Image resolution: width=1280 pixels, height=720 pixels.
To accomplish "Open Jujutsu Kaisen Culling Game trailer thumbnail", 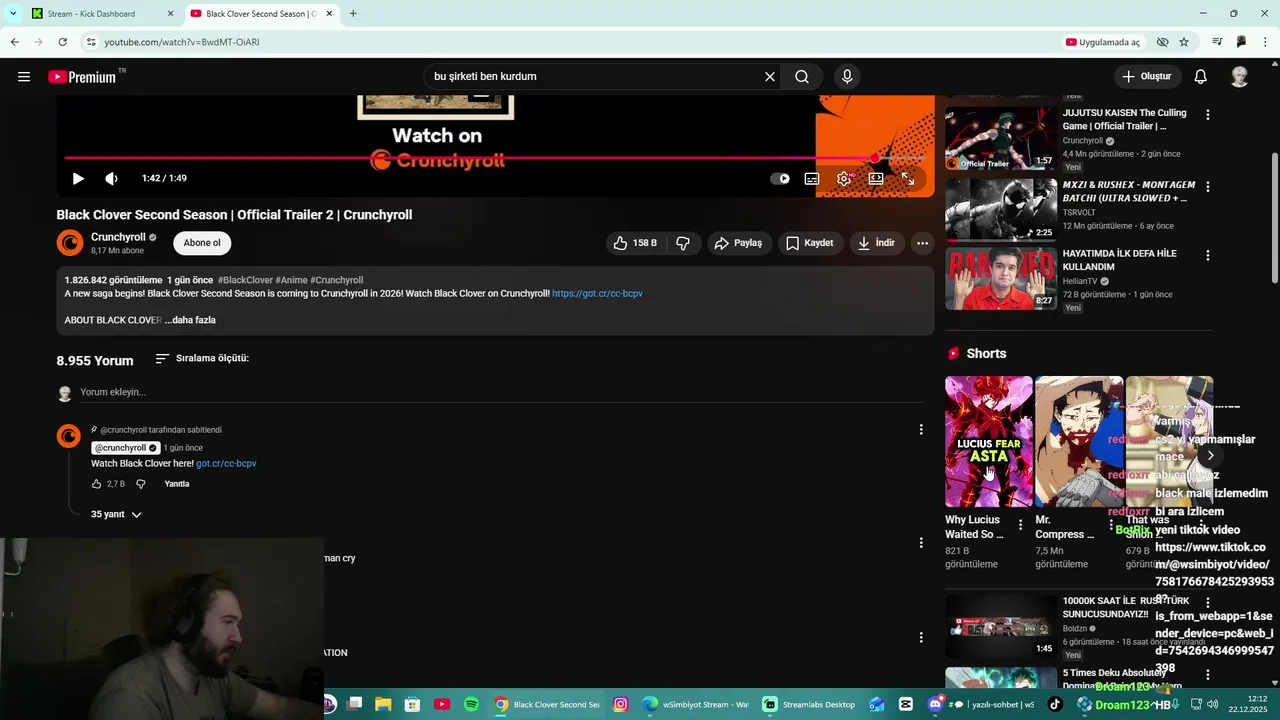I will [x=1001, y=138].
